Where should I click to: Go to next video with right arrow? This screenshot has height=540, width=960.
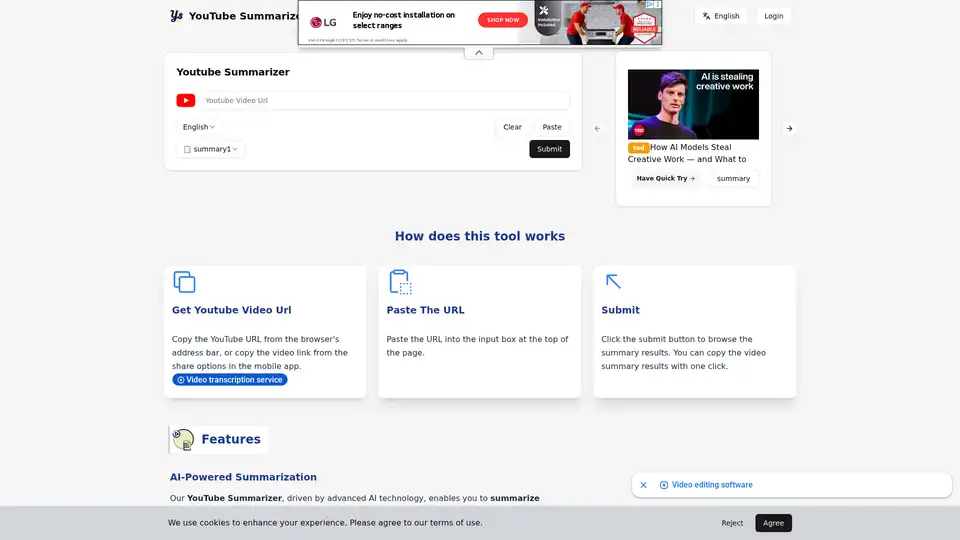789,129
